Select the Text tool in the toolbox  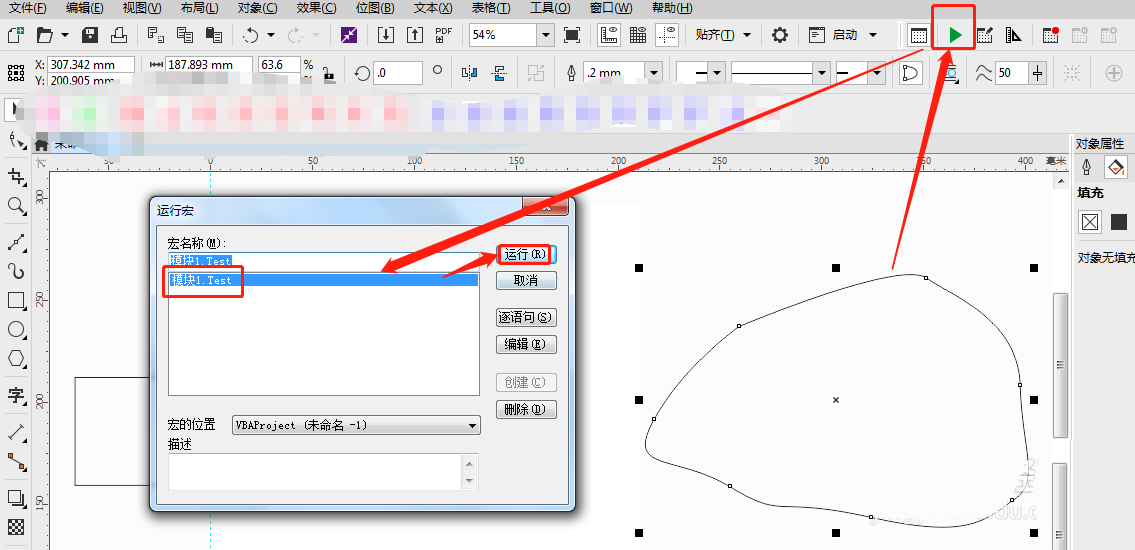(16, 395)
